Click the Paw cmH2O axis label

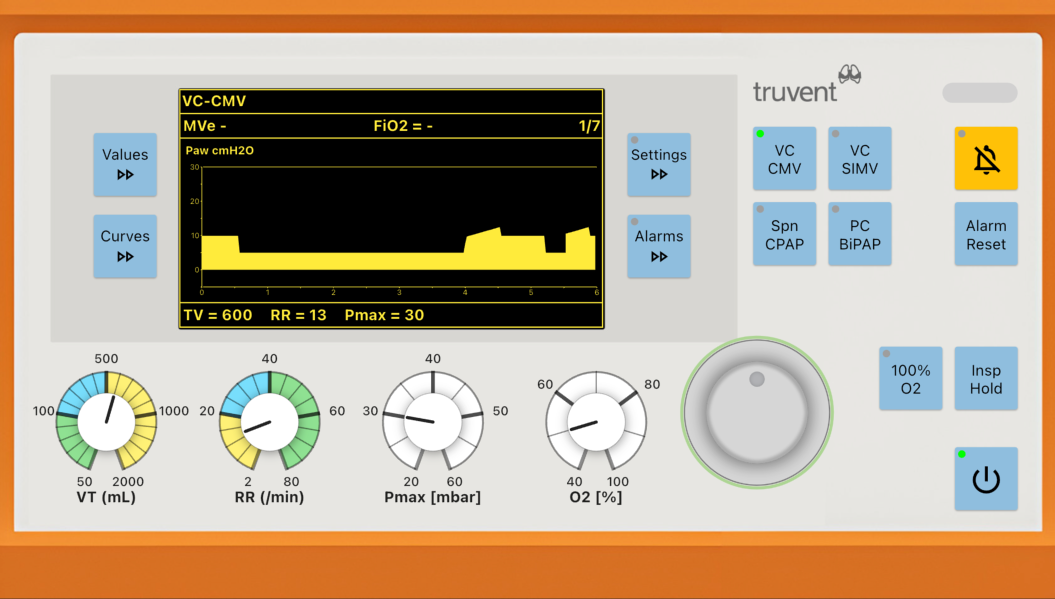click(x=219, y=150)
